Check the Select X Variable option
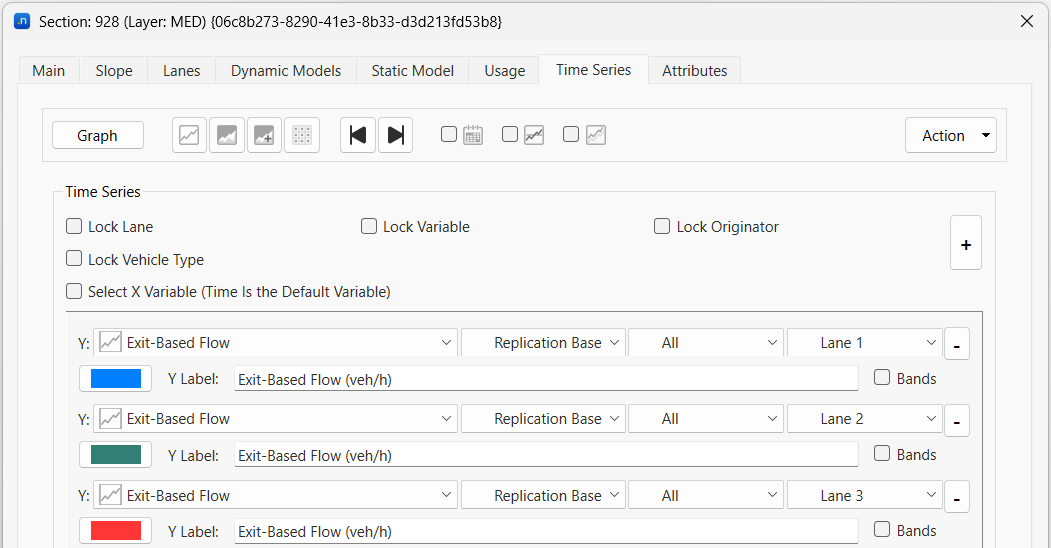1051x548 pixels. [x=74, y=292]
